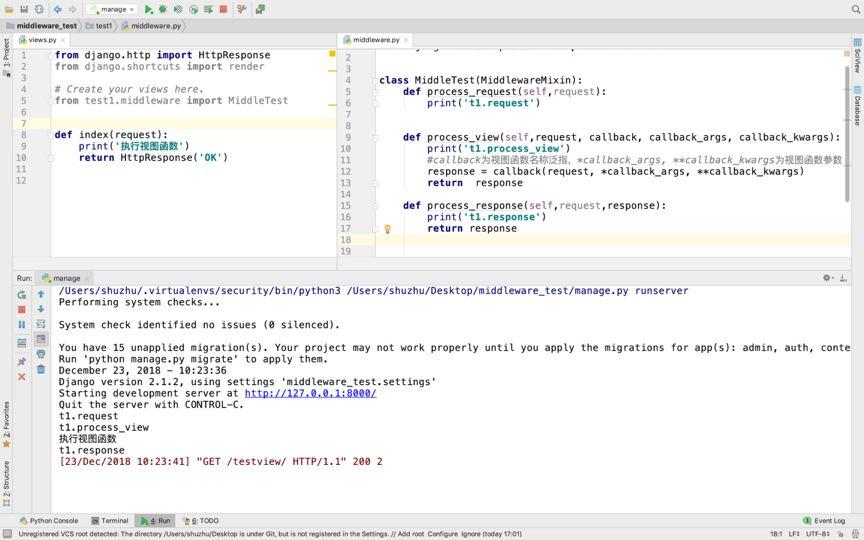
Task: Open the manage run configuration dropdown
Action: click(x=112, y=9)
